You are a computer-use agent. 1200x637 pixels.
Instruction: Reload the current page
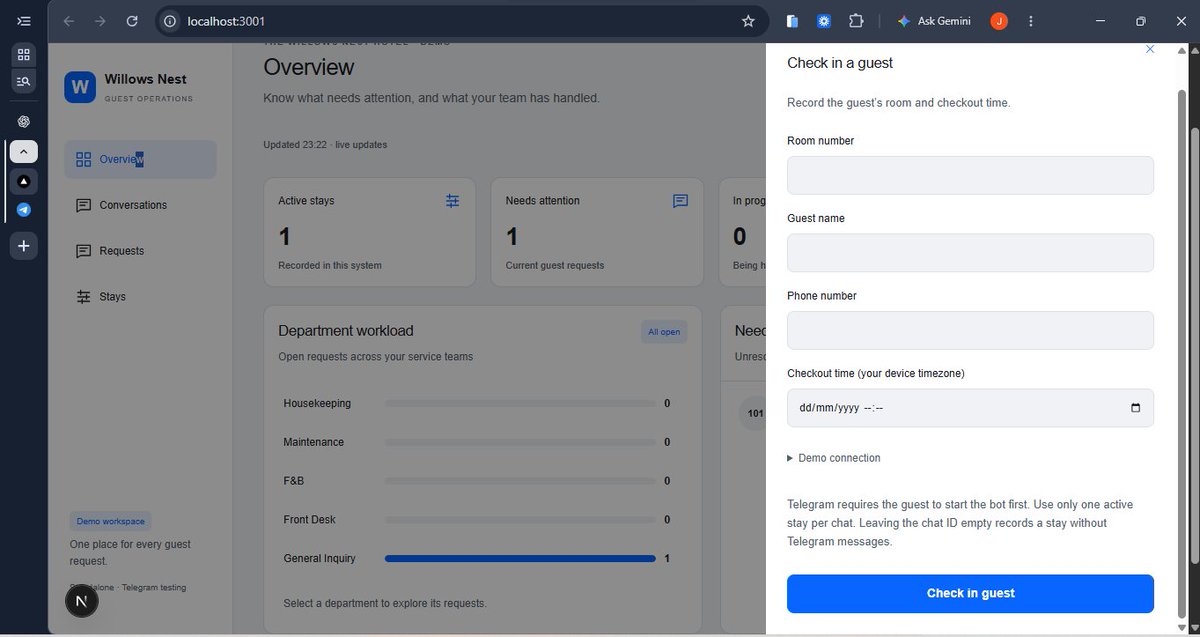pos(132,21)
